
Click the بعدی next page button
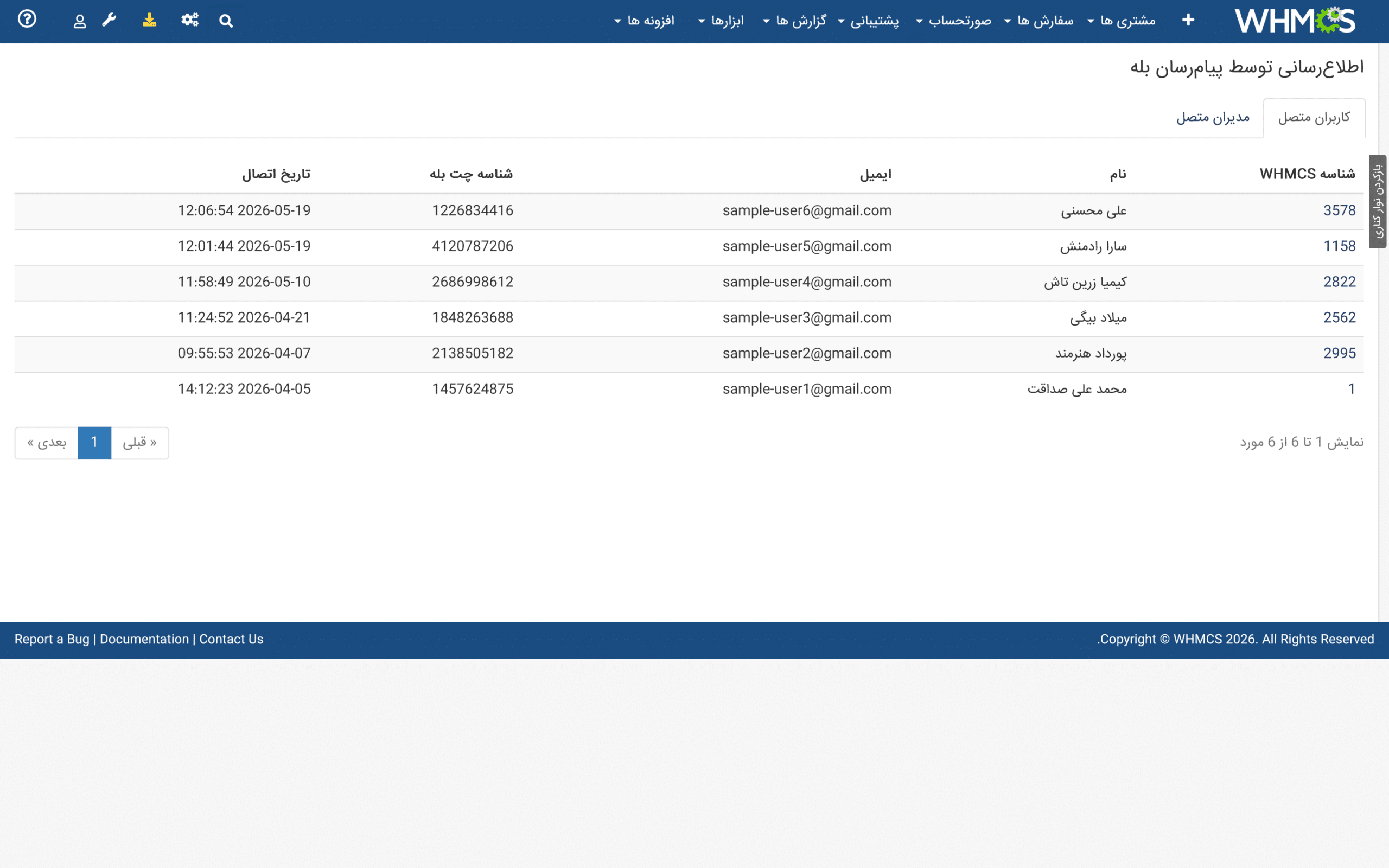tap(47, 443)
